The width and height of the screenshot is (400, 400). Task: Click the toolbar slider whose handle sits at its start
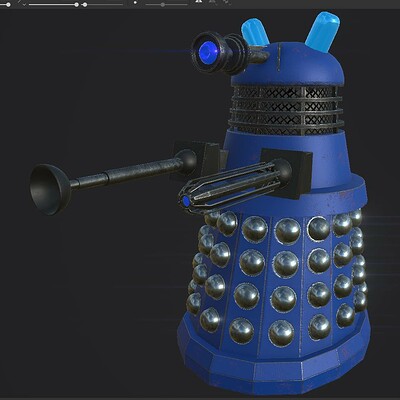click(x=103, y=5)
